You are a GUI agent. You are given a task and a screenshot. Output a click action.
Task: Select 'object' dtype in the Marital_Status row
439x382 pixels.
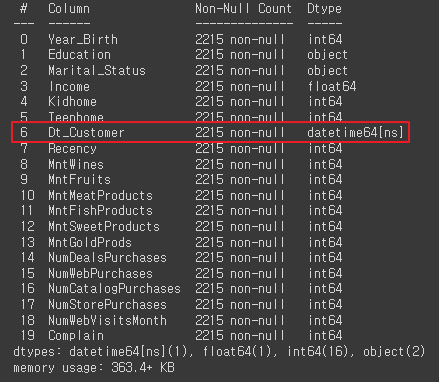coord(327,71)
